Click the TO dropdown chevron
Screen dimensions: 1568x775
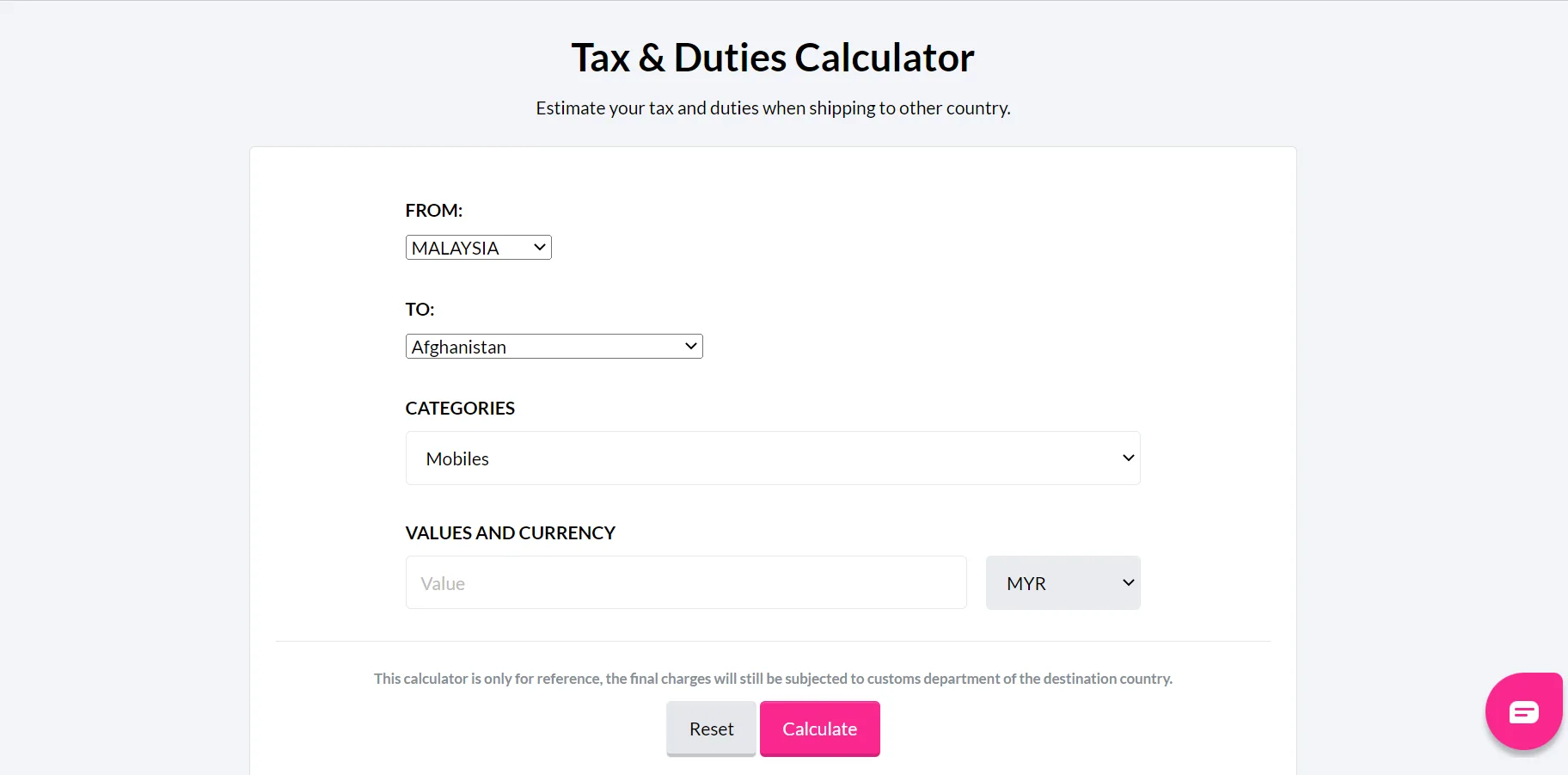pyautogui.click(x=689, y=346)
